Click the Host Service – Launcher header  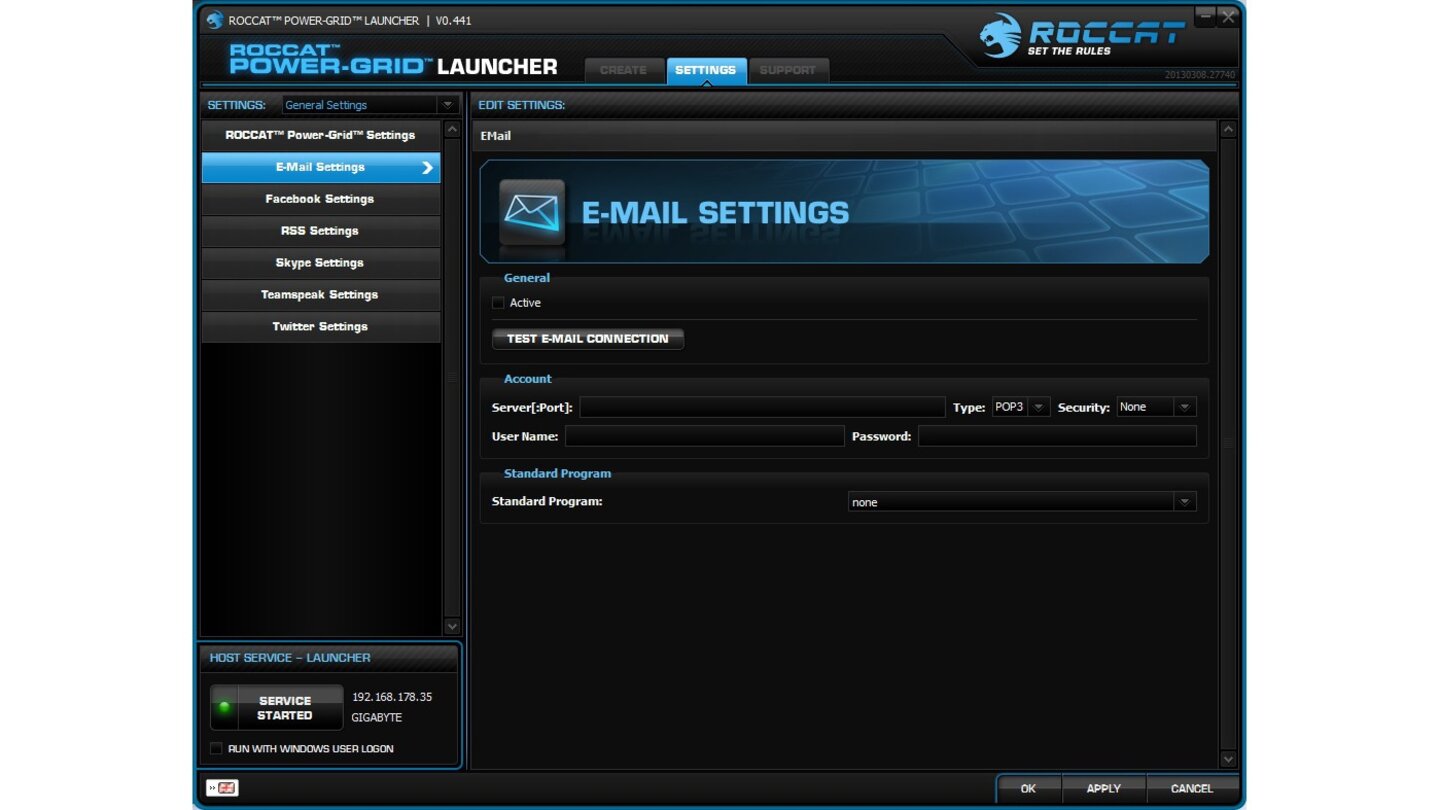pyautogui.click(x=290, y=658)
